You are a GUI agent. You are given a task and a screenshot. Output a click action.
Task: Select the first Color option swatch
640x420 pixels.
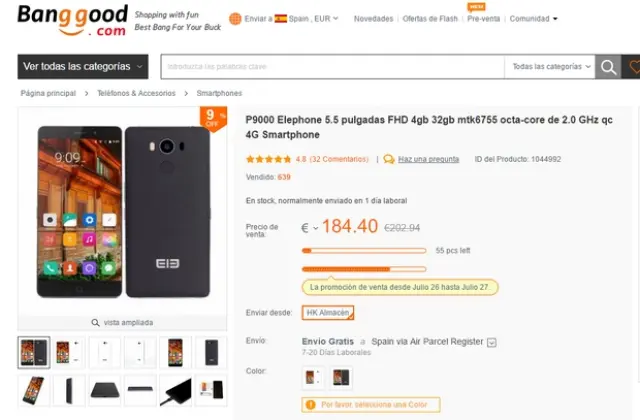coord(312,376)
